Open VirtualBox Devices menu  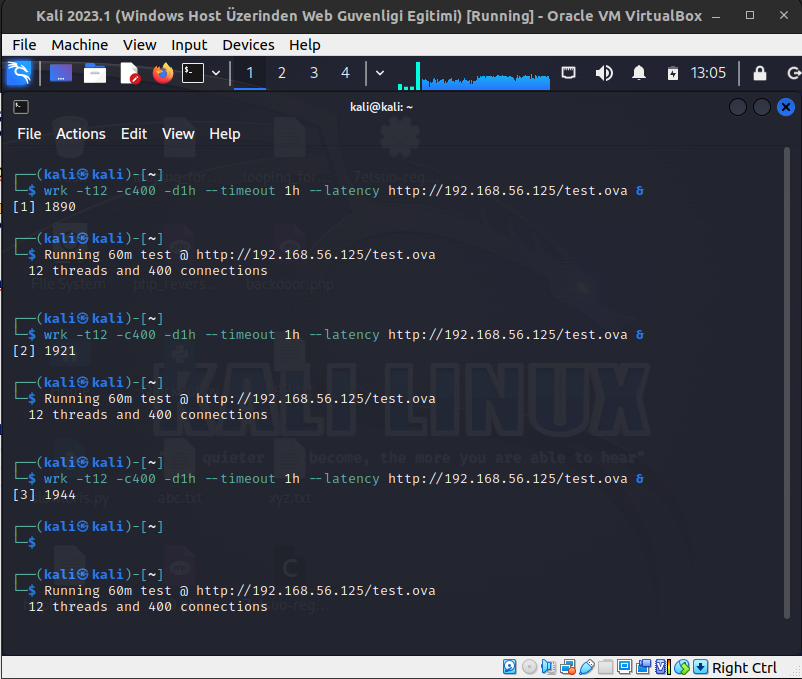(249, 45)
